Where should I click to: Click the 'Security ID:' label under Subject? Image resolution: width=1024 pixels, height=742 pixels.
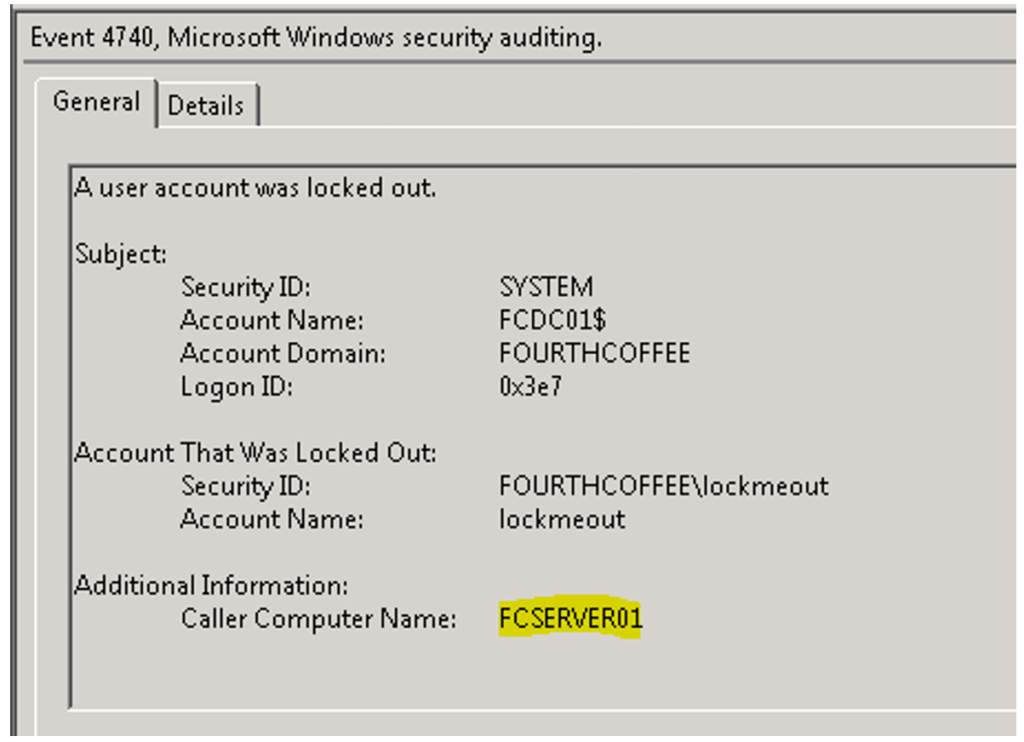coord(246,287)
